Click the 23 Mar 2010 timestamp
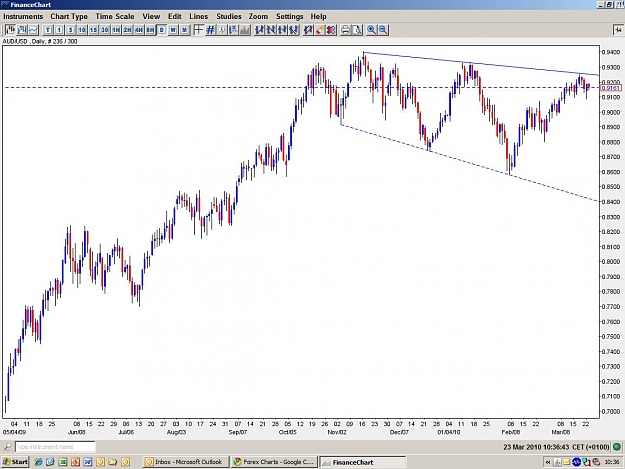The image size is (625, 469). coord(556,447)
